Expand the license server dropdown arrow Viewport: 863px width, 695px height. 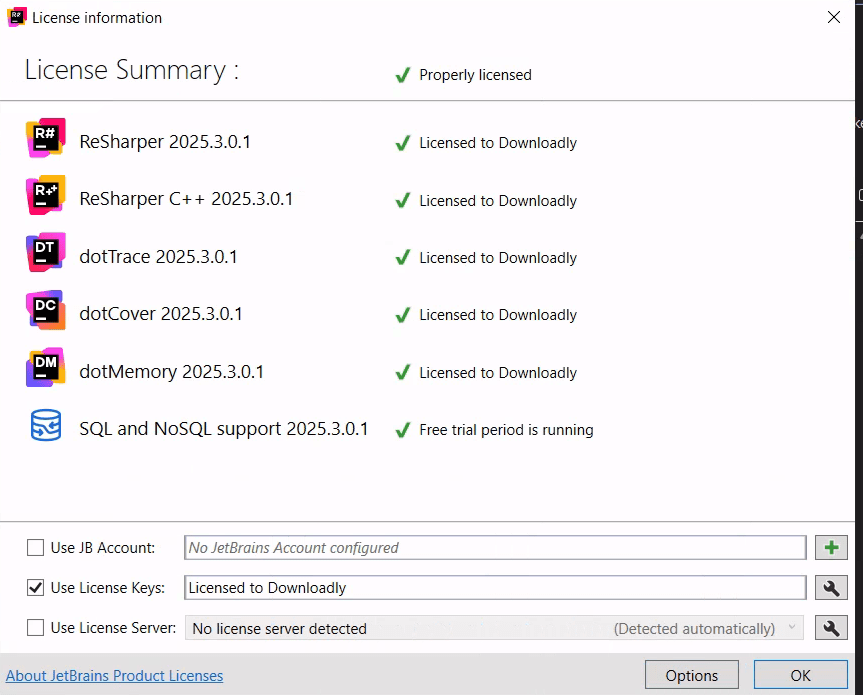point(792,628)
